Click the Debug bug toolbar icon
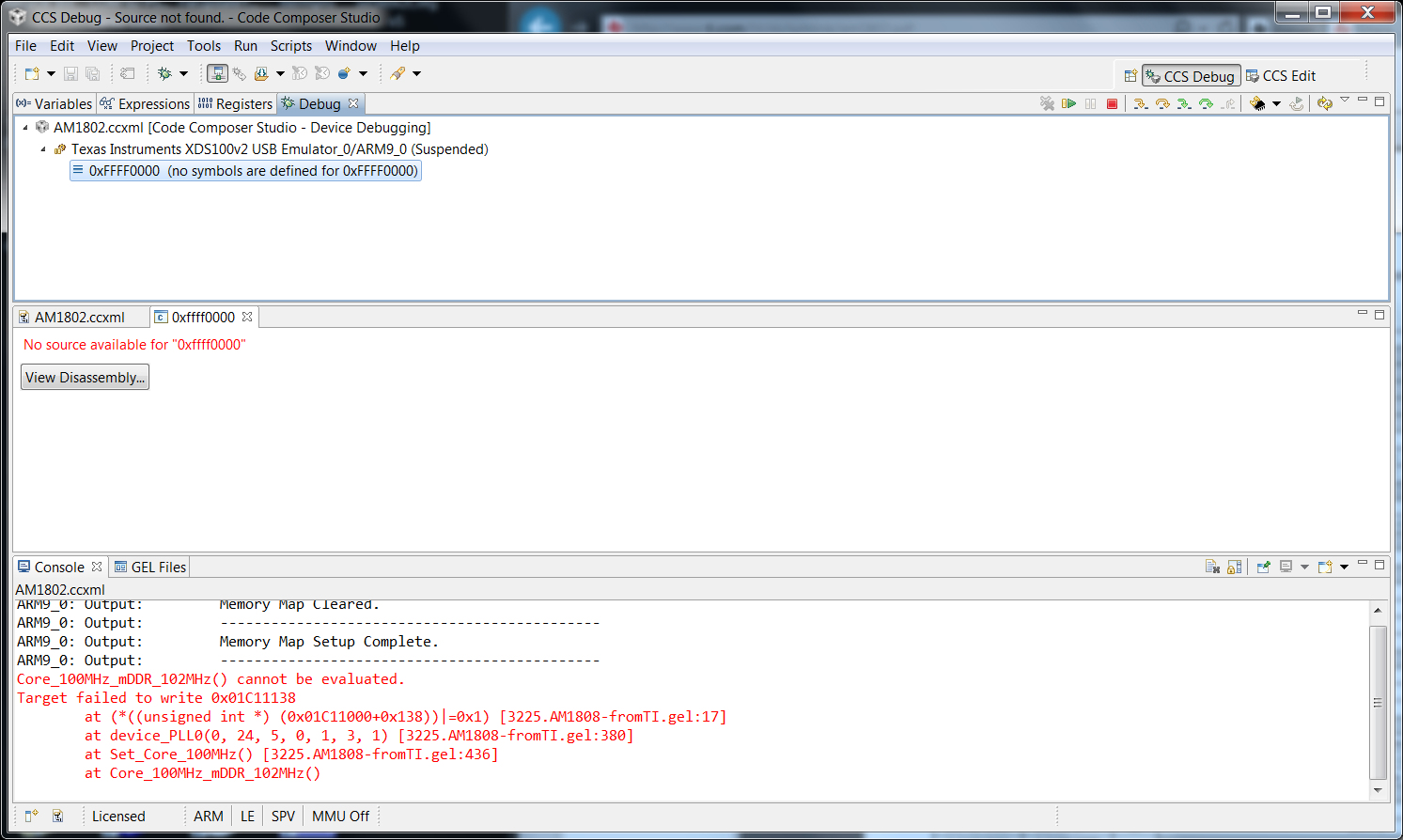The width and height of the screenshot is (1403, 840). (164, 73)
